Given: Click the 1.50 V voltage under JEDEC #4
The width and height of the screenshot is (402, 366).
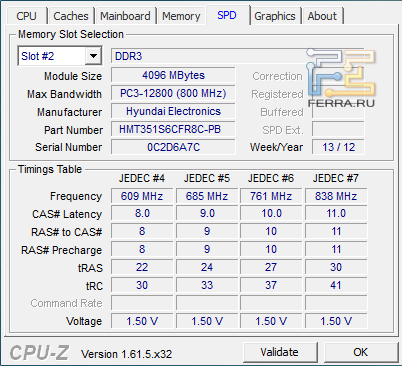Looking at the screenshot, I should click(x=142, y=321).
